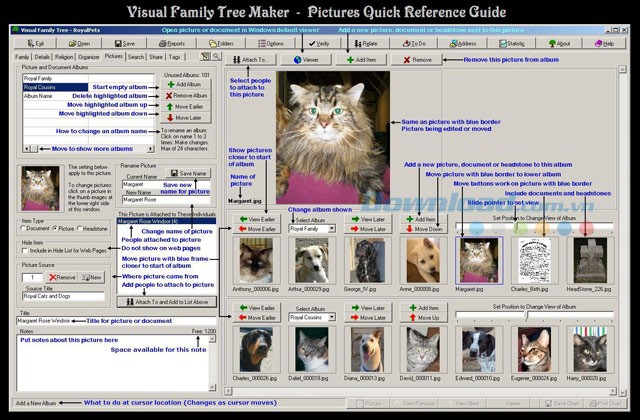Click the New Name input field
Viewport: 640px width, 420px height.
coord(166,200)
